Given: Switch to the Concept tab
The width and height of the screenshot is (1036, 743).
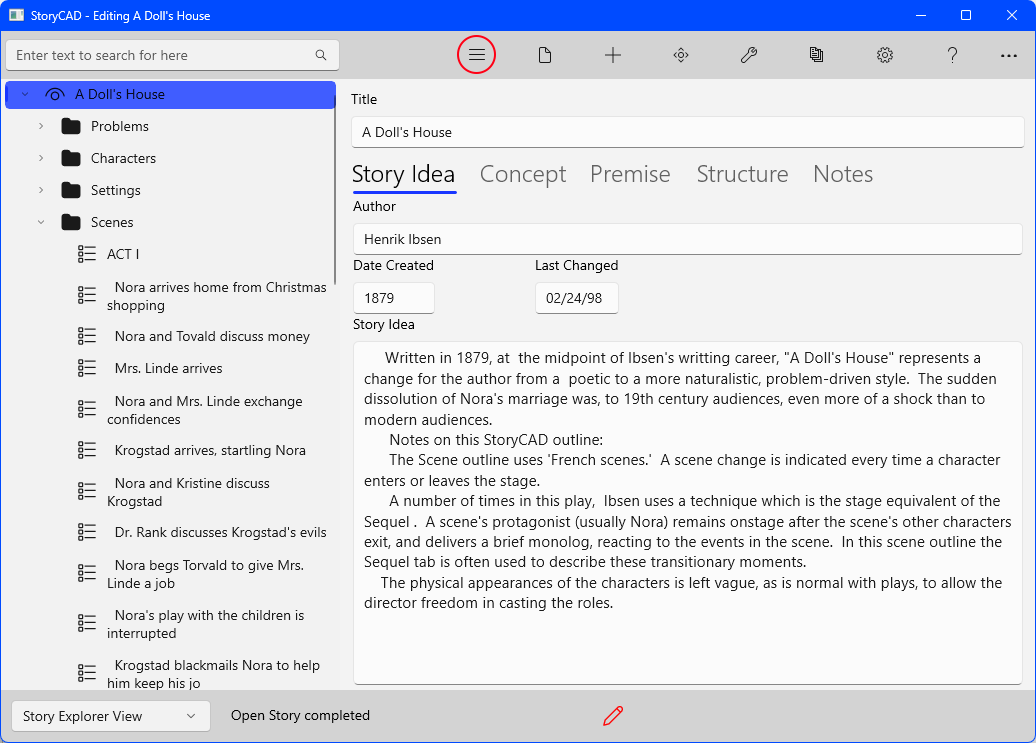Looking at the screenshot, I should point(522,174).
